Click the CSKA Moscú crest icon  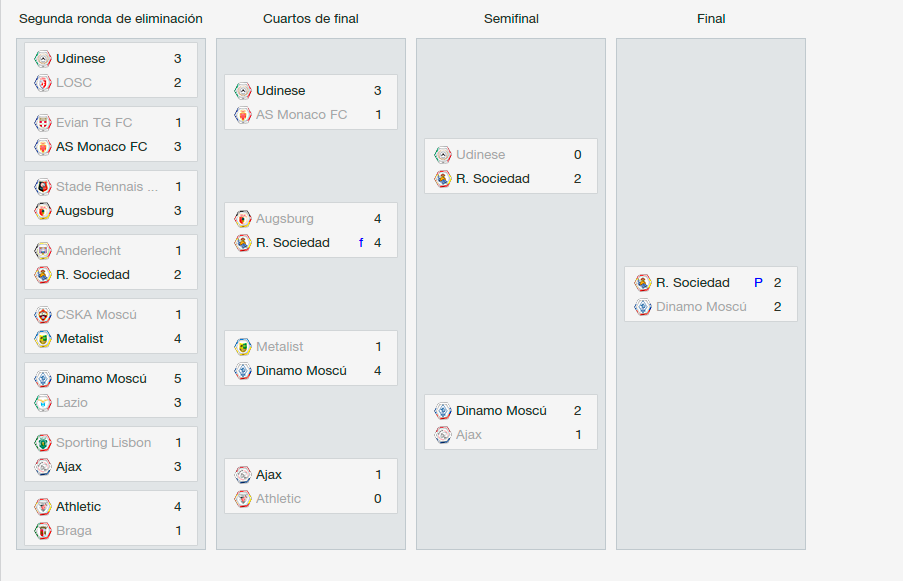point(43,315)
